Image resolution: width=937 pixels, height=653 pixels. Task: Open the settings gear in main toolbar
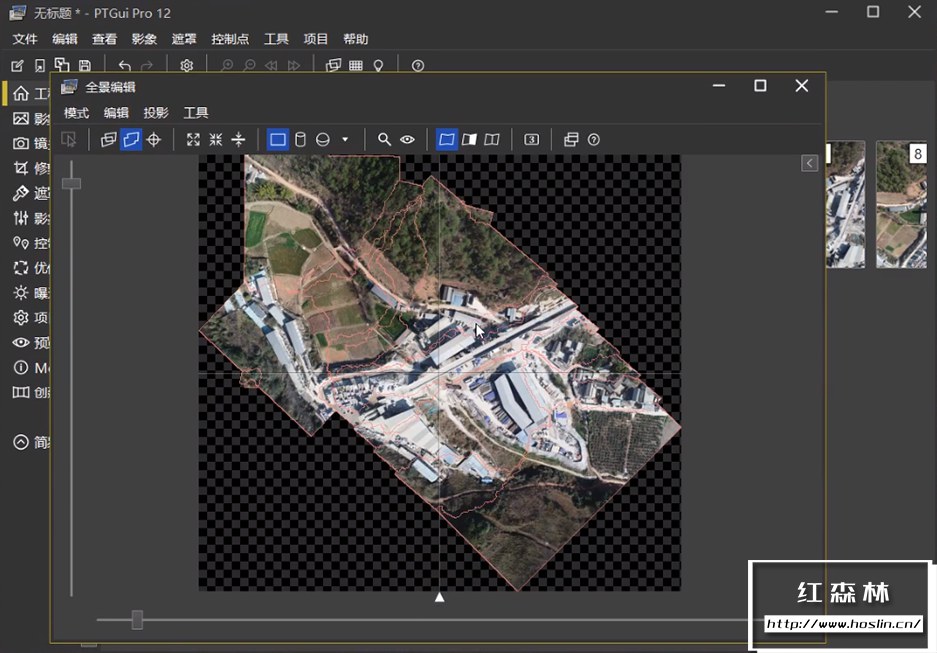[x=186, y=66]
